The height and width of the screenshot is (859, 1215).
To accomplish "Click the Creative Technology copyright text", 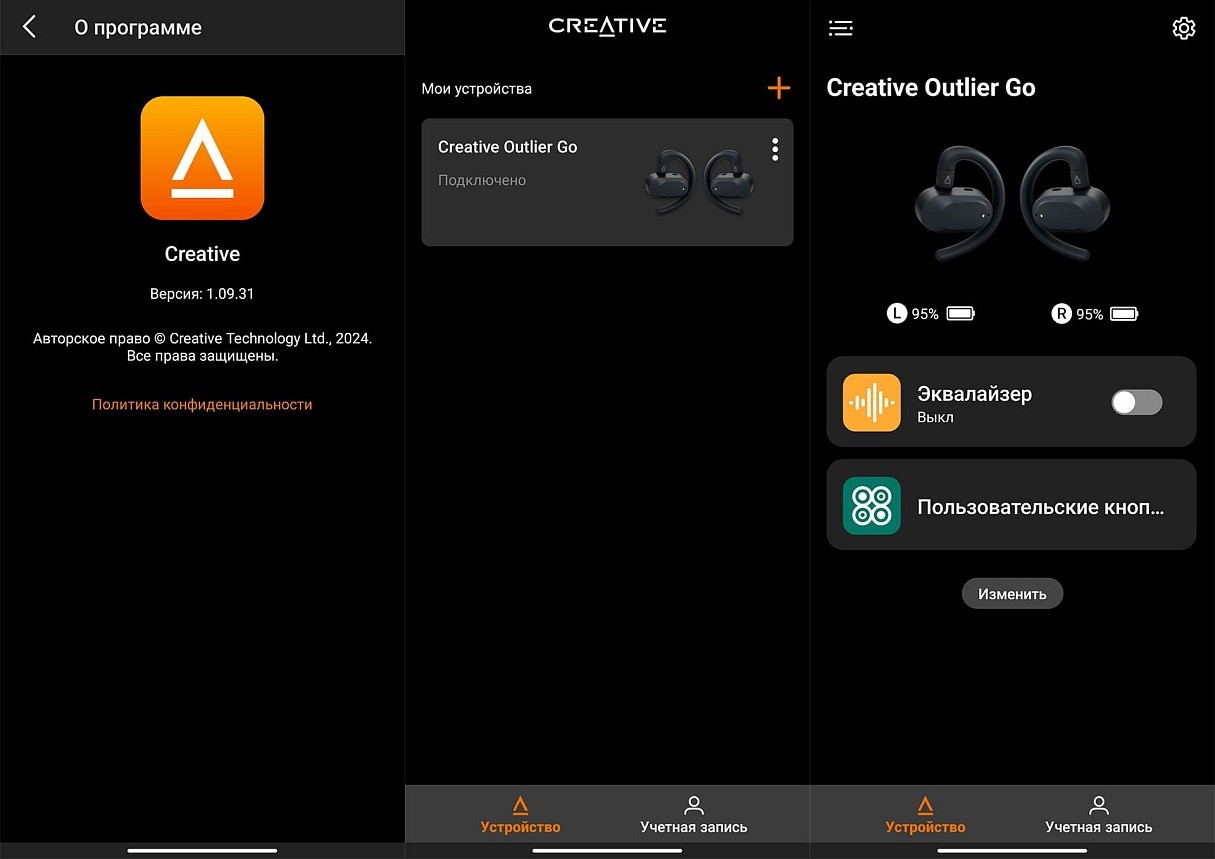I will tap(202, 348).
